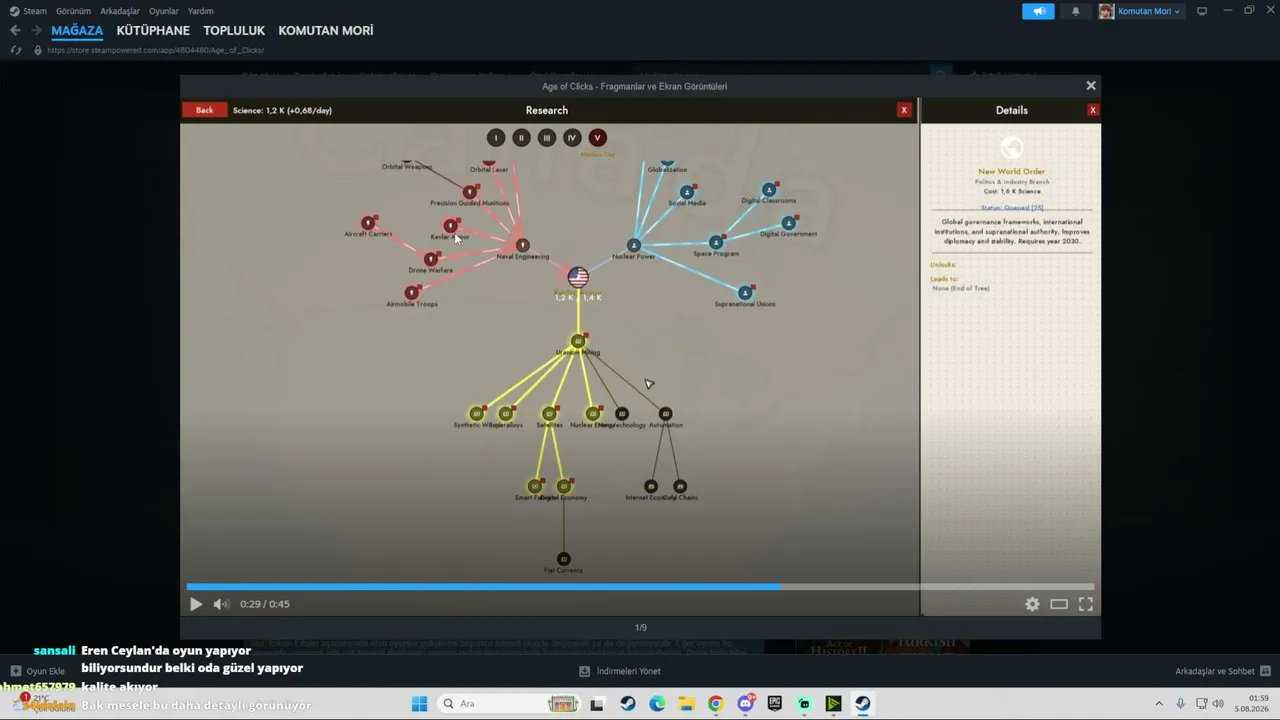Seek in the blue video progress bar
The width and height of the screenshot is (1280, 720).
[640, 587]
